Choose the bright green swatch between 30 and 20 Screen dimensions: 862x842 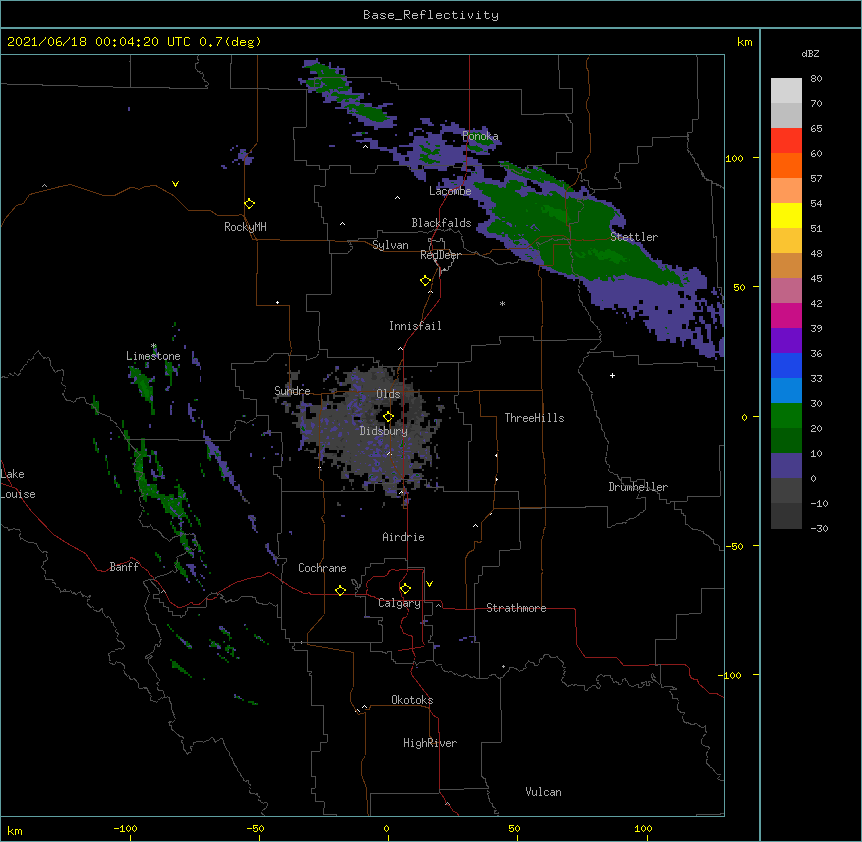(x=786, y=416)
